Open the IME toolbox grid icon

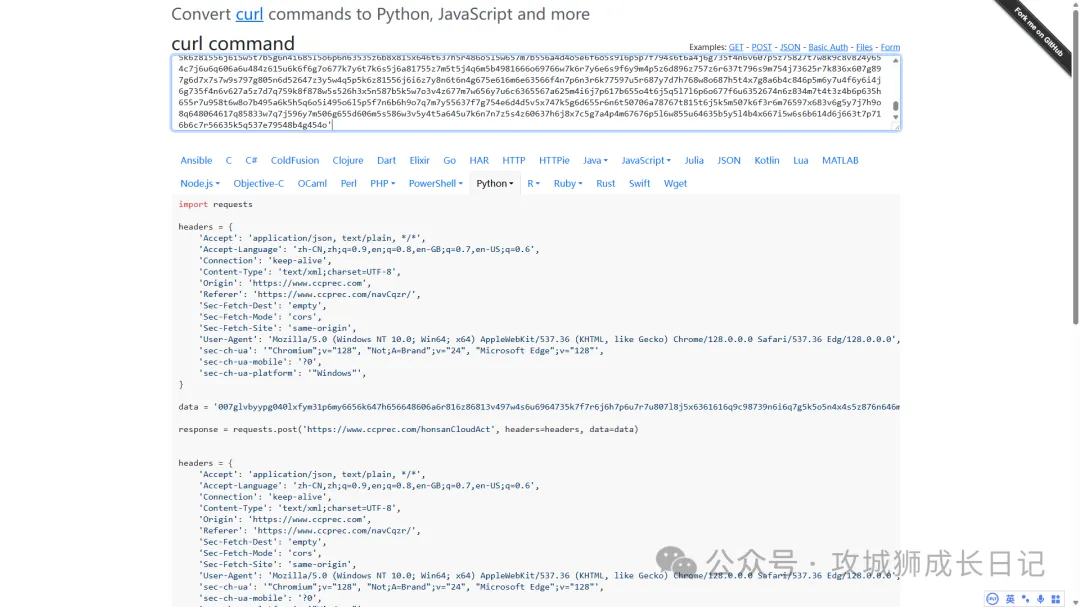click(x=1055, y=599)
